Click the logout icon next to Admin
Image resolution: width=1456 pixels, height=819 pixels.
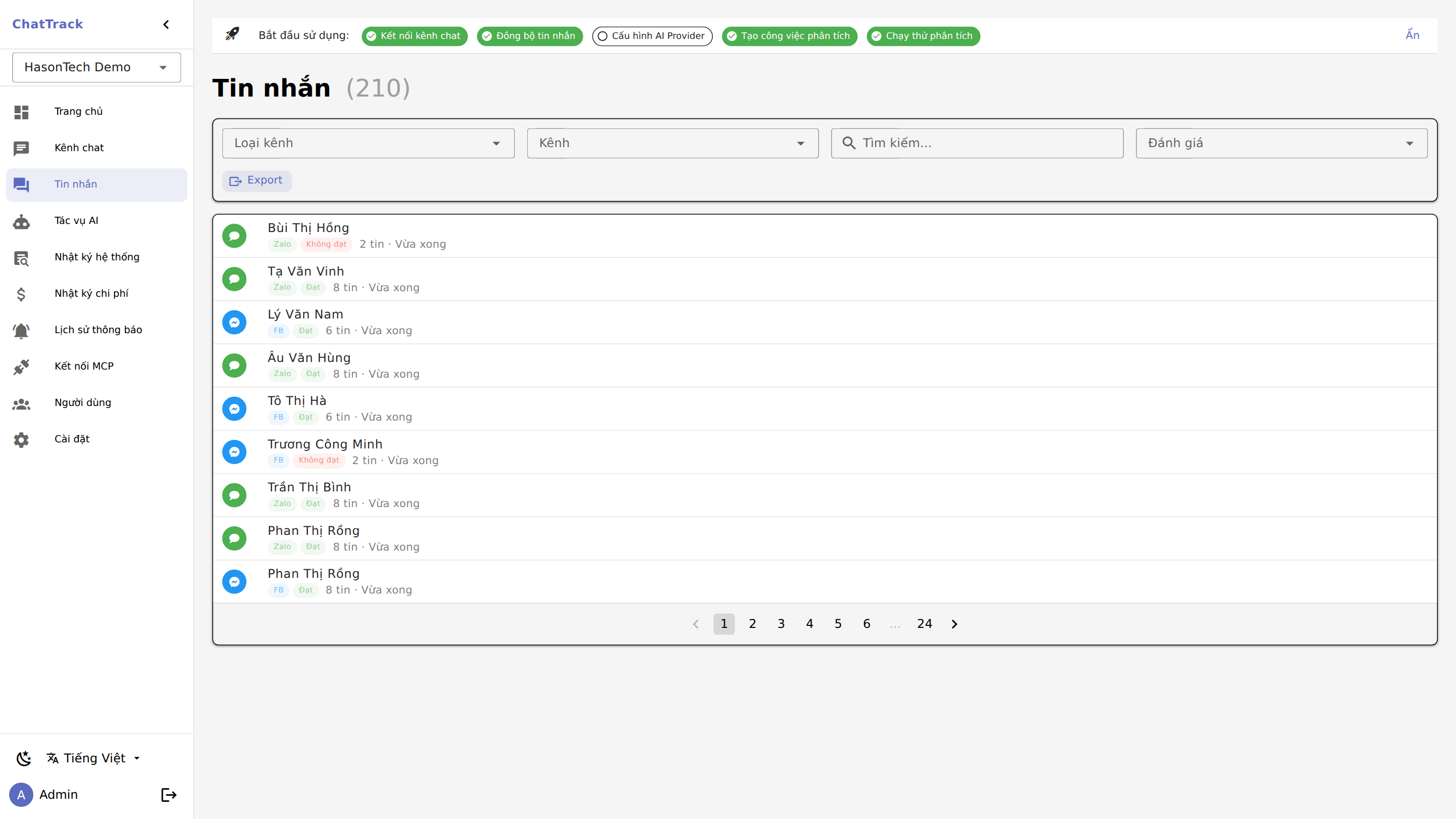pos(168,795)
